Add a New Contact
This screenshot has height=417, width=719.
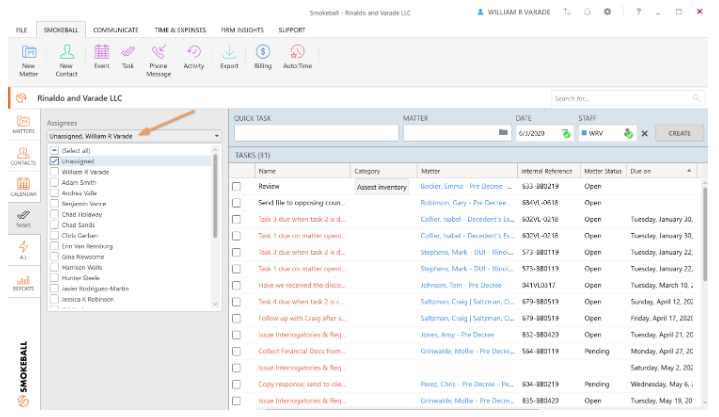click(66, 61)
